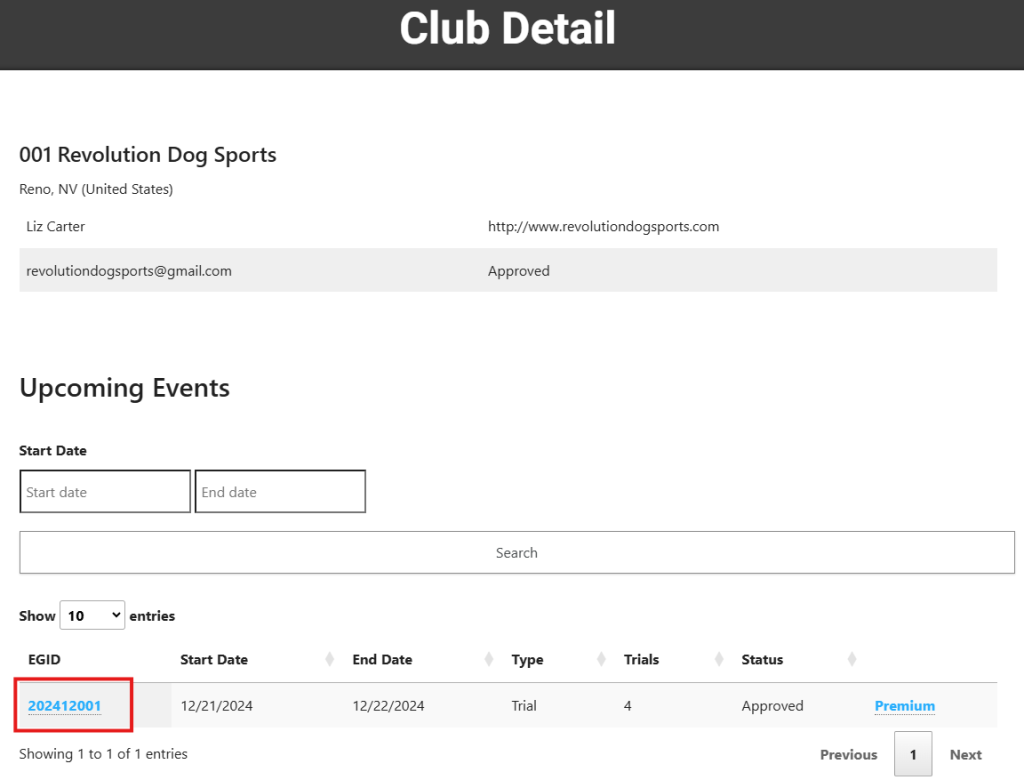Click the revolutiondogsports@gmail.com email address
The image size is (1024, 780).
(129, 271)
